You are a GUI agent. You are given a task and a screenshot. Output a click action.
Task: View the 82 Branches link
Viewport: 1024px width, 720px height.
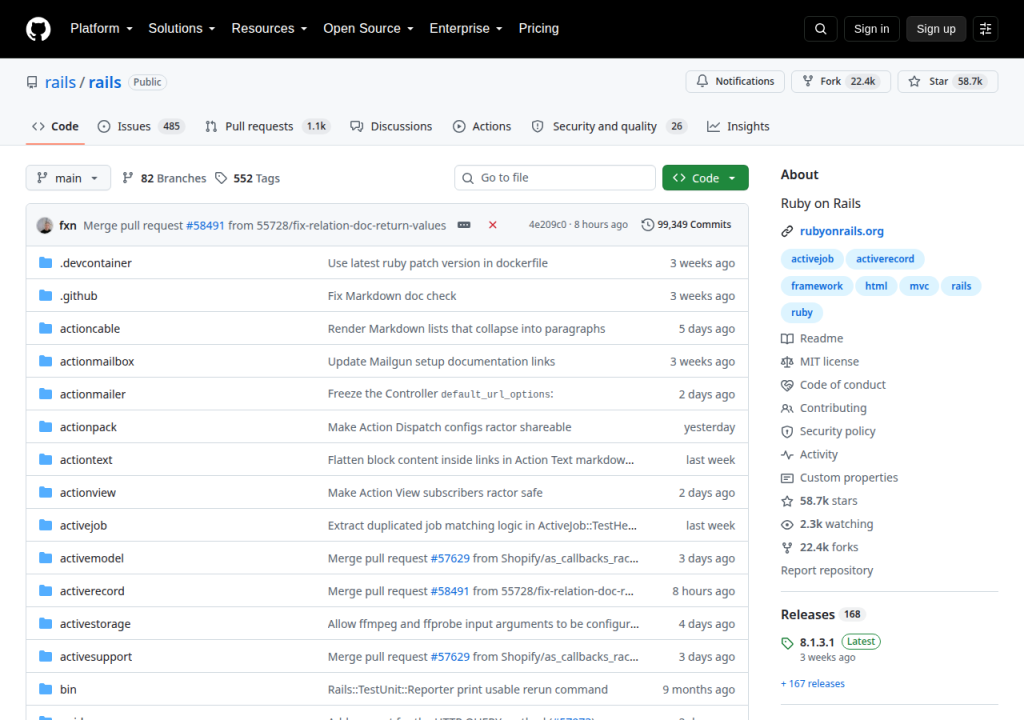(164, 178)
